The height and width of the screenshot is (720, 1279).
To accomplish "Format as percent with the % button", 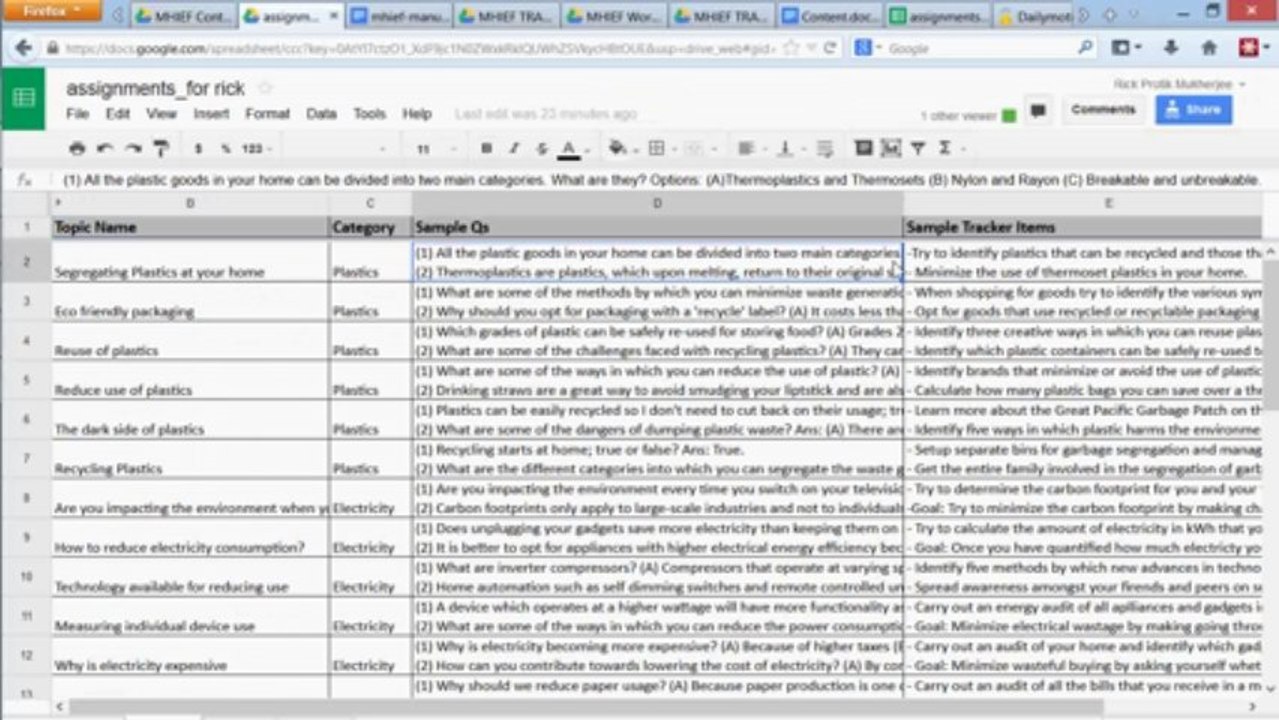I will pyautogui.click(x=226, y=148).
